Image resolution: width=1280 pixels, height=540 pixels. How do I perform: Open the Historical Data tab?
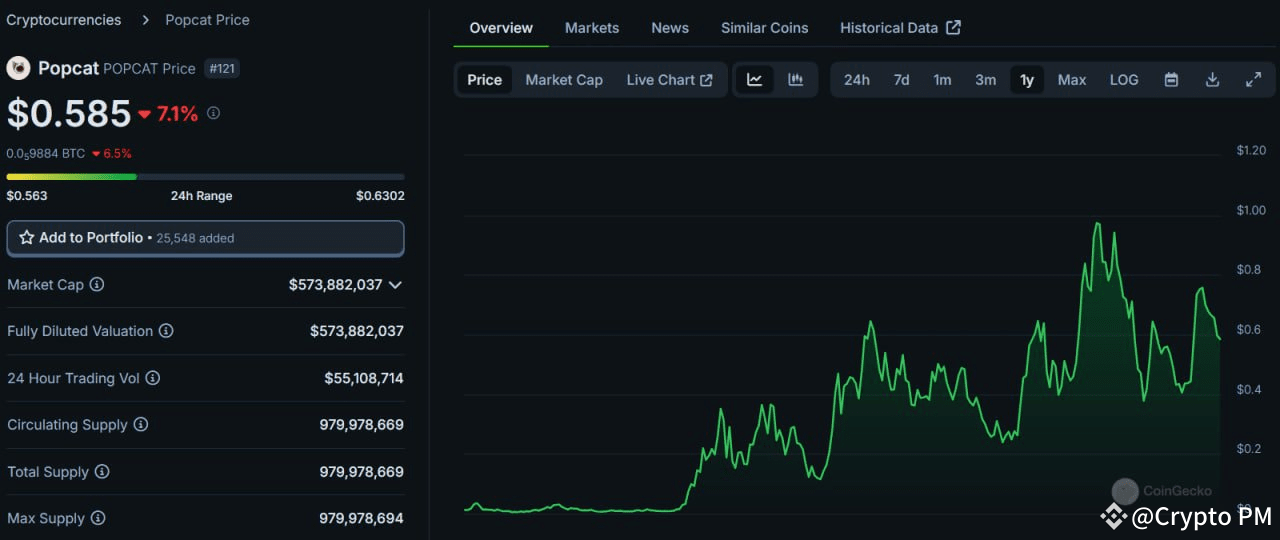pyautogui.click(x=900, y=28)
